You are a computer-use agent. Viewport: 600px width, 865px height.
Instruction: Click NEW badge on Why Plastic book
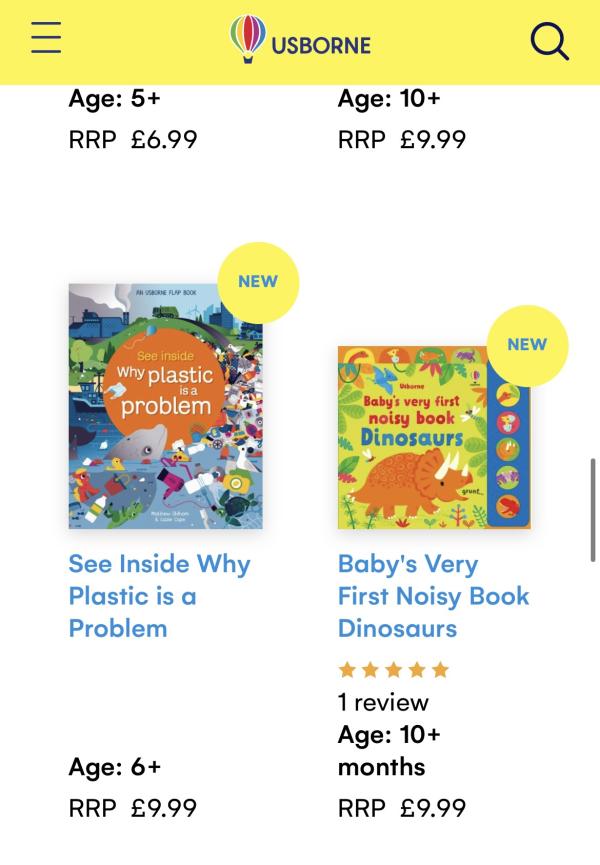[x=258, y=282]
